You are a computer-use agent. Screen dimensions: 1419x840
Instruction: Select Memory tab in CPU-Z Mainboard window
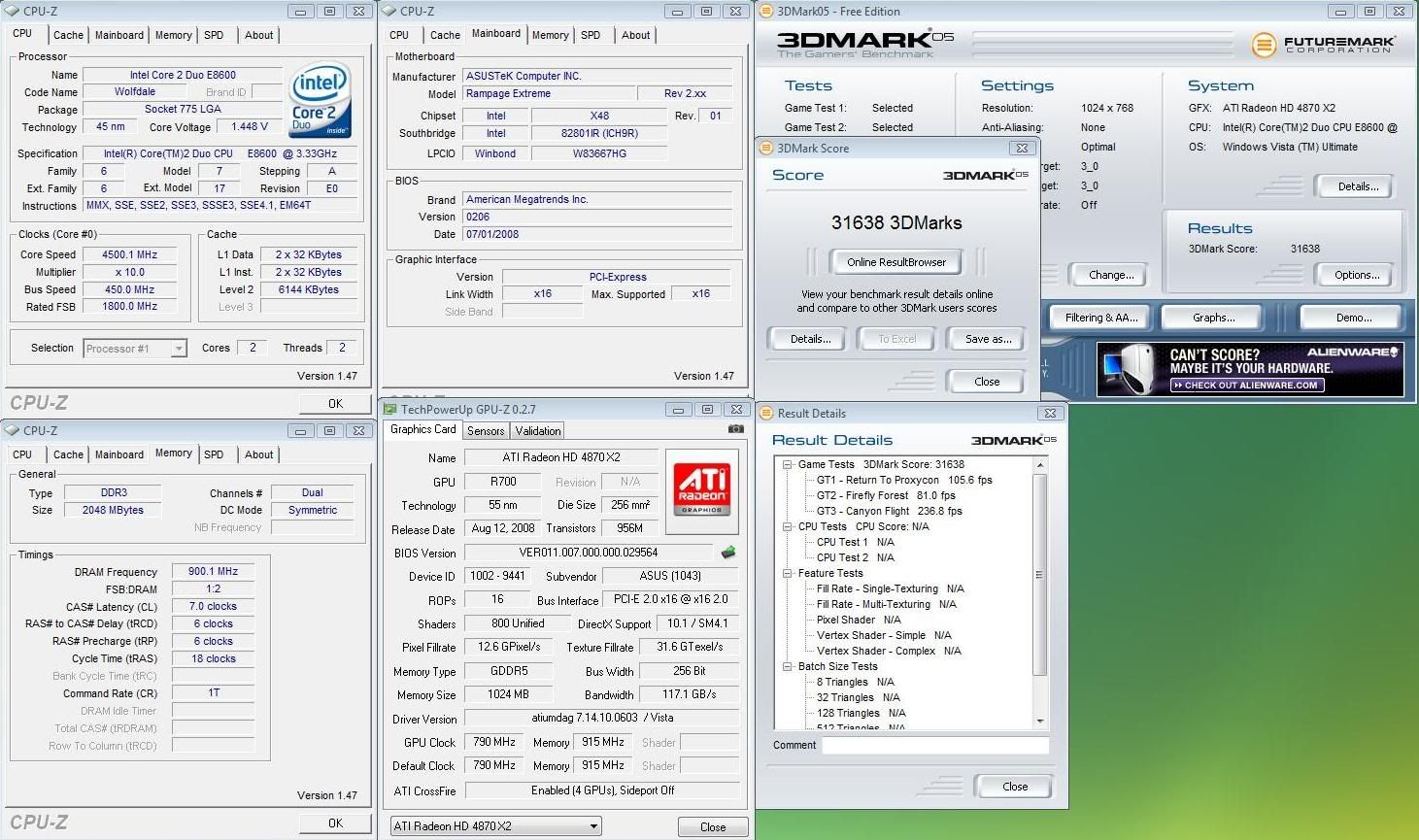550,35
